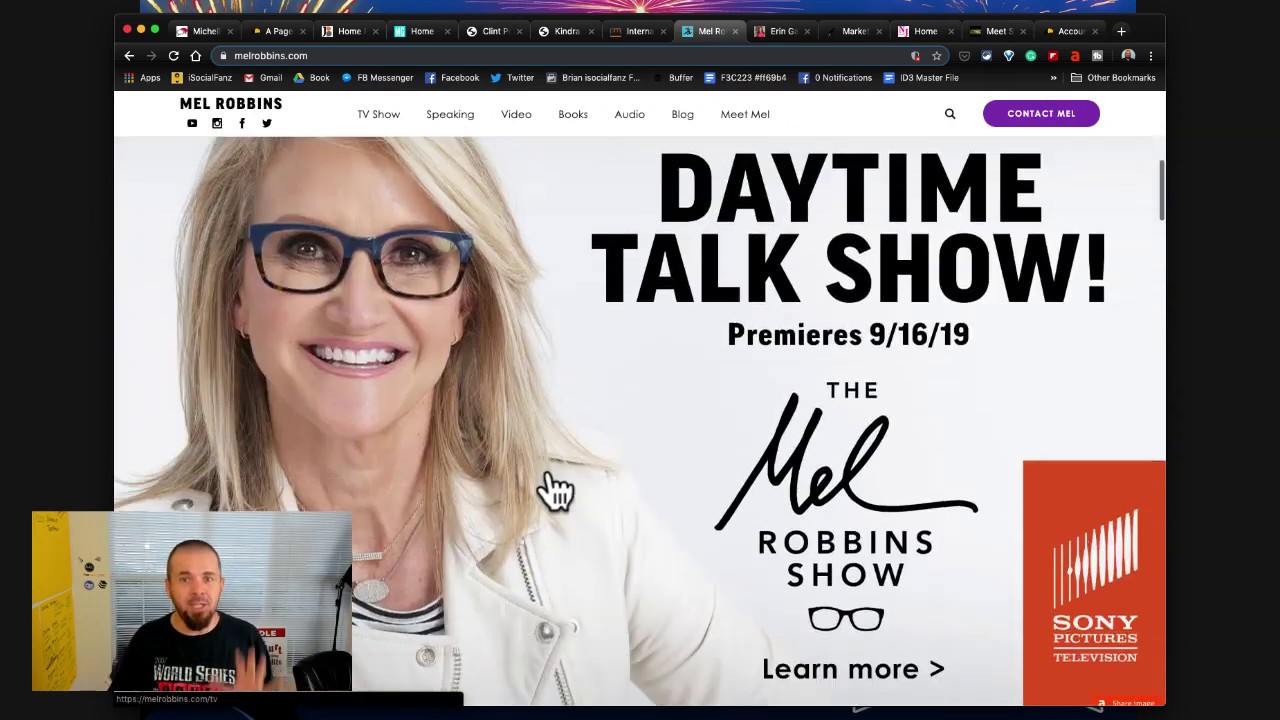Switch to the Michelle tab

pos(204,31)
